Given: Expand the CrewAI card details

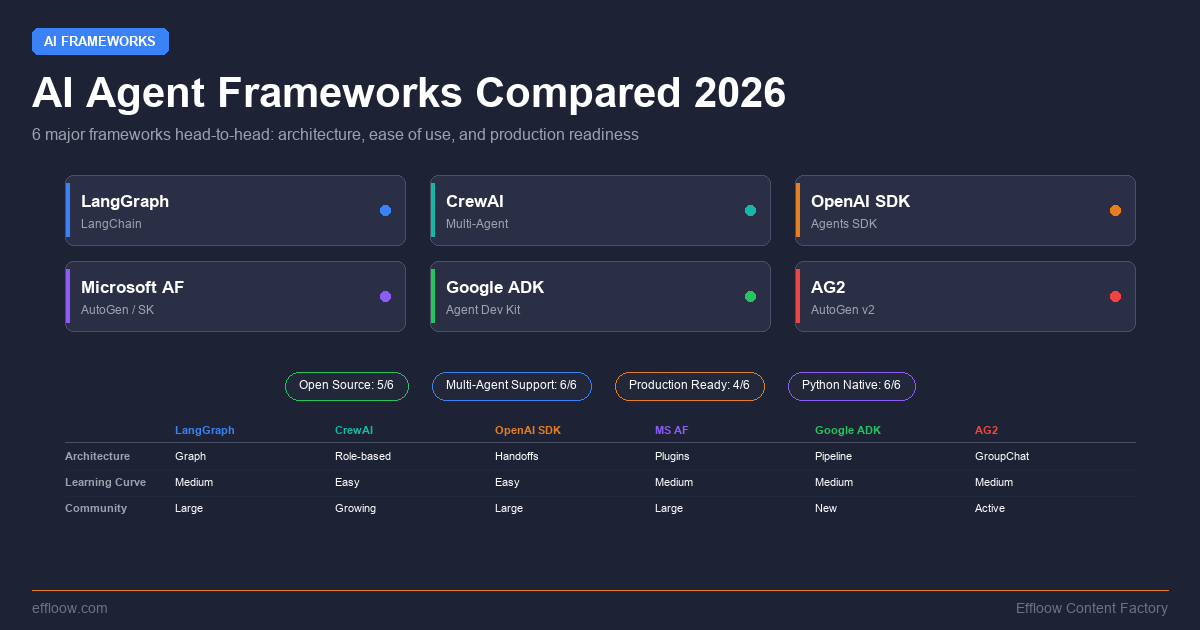Looking at the screenshot, I should coord(600,210).
